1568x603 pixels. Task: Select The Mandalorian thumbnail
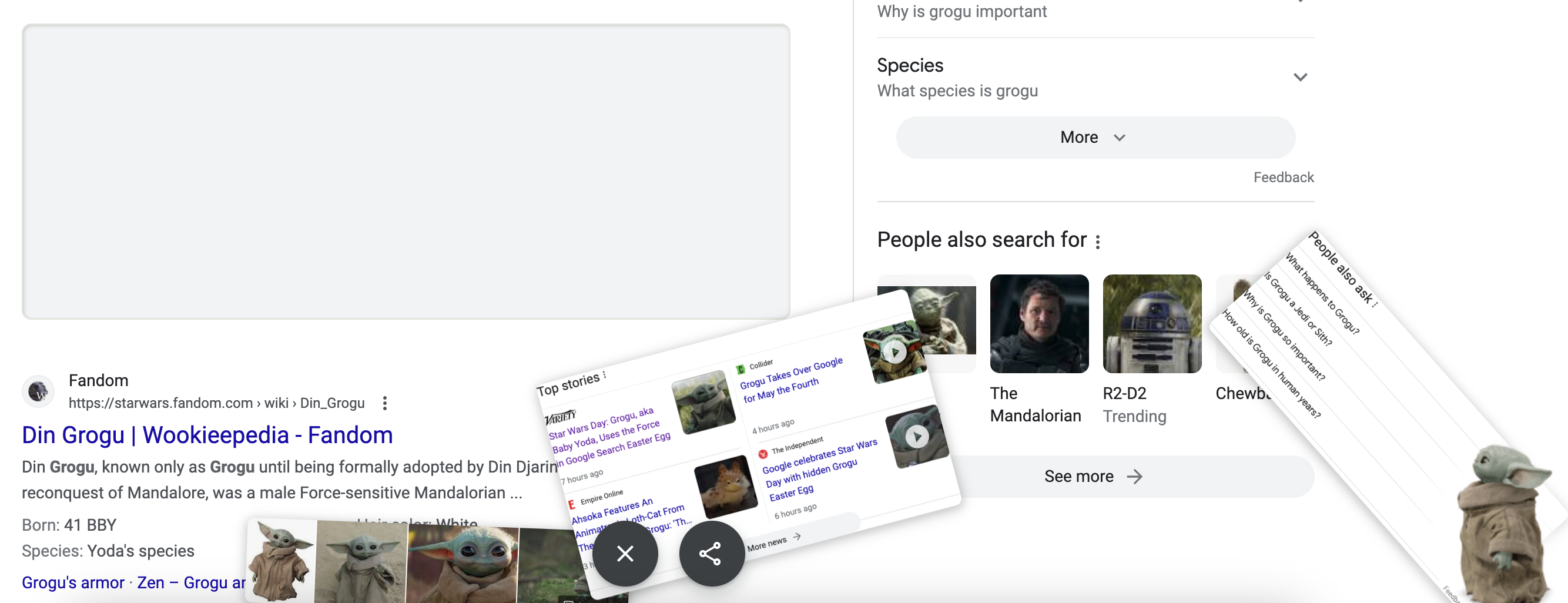(1039, 324)
